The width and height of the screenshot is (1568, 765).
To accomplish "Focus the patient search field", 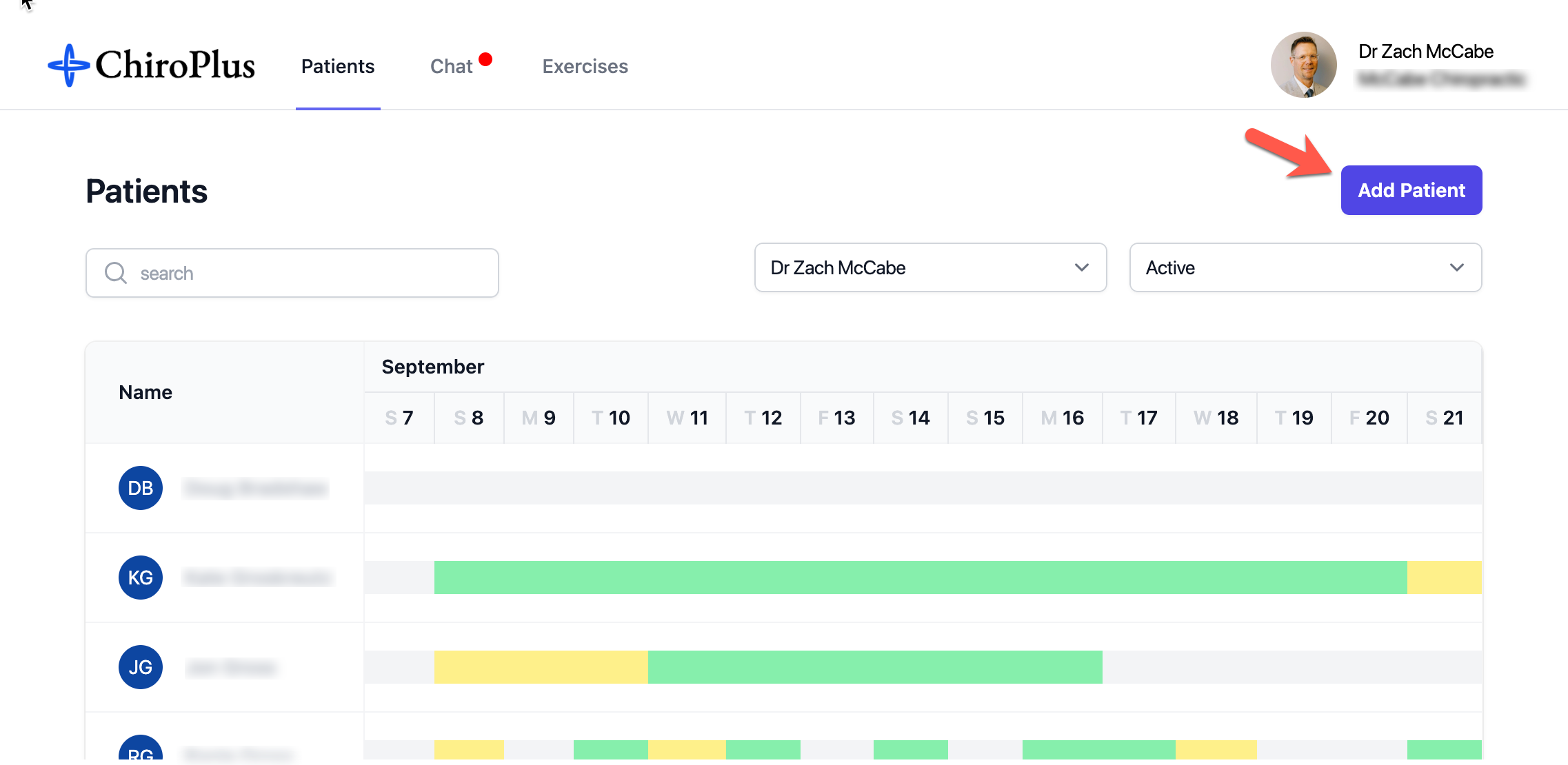I will tap(310, 273).
